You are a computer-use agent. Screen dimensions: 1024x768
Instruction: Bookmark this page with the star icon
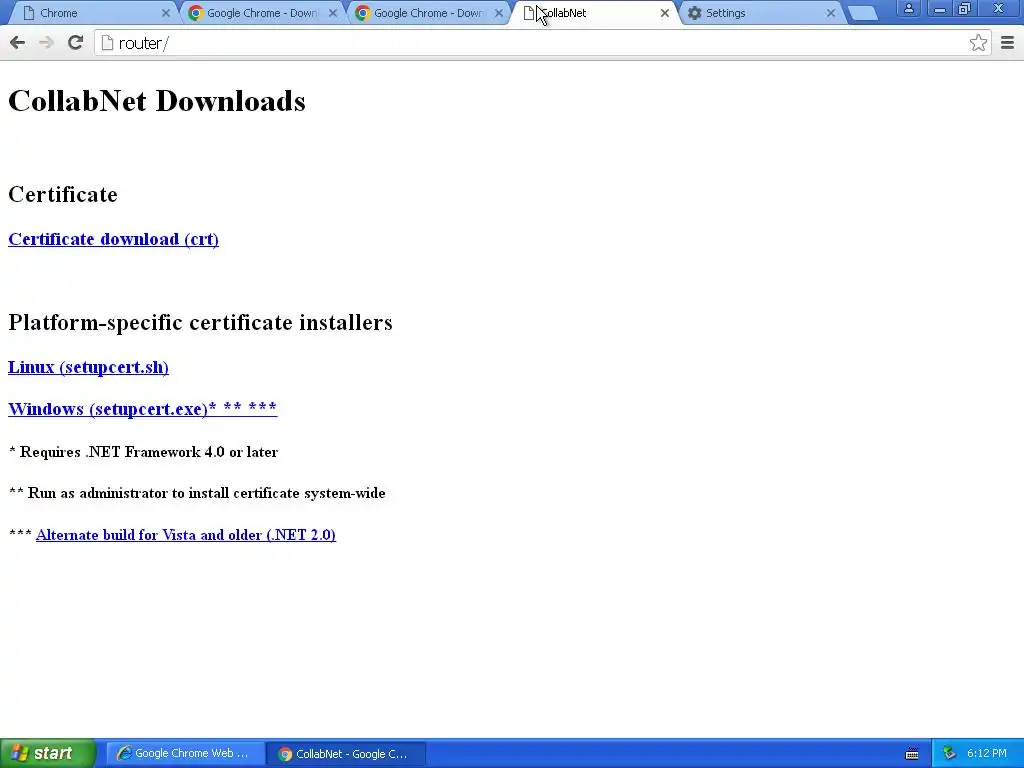pos(978,43)
